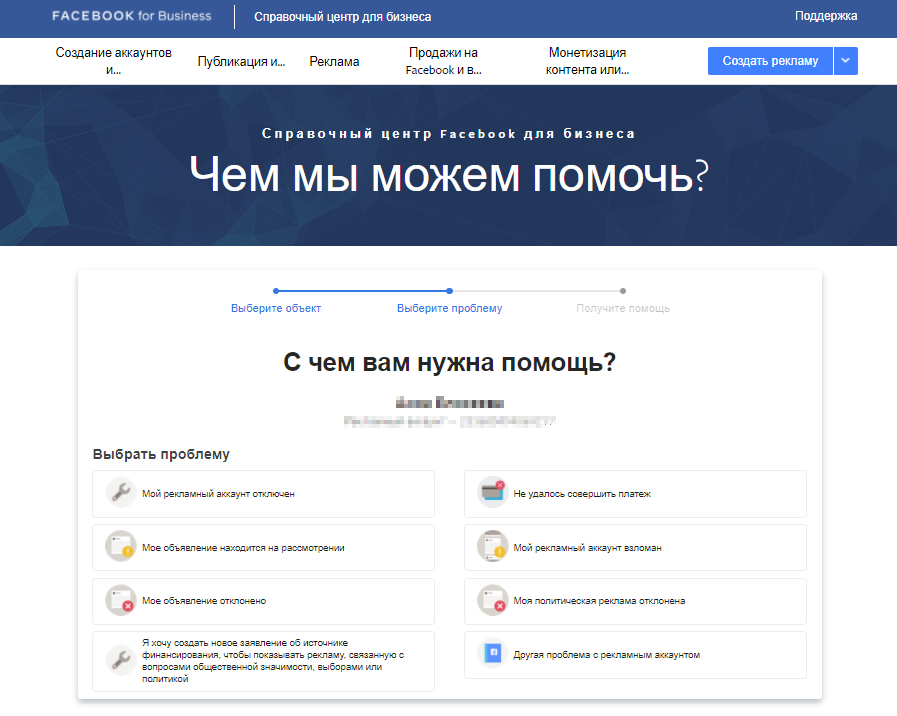Click the blue icon for other ad account problem
Screen dimensions: 897x716
tap(492, 655)
